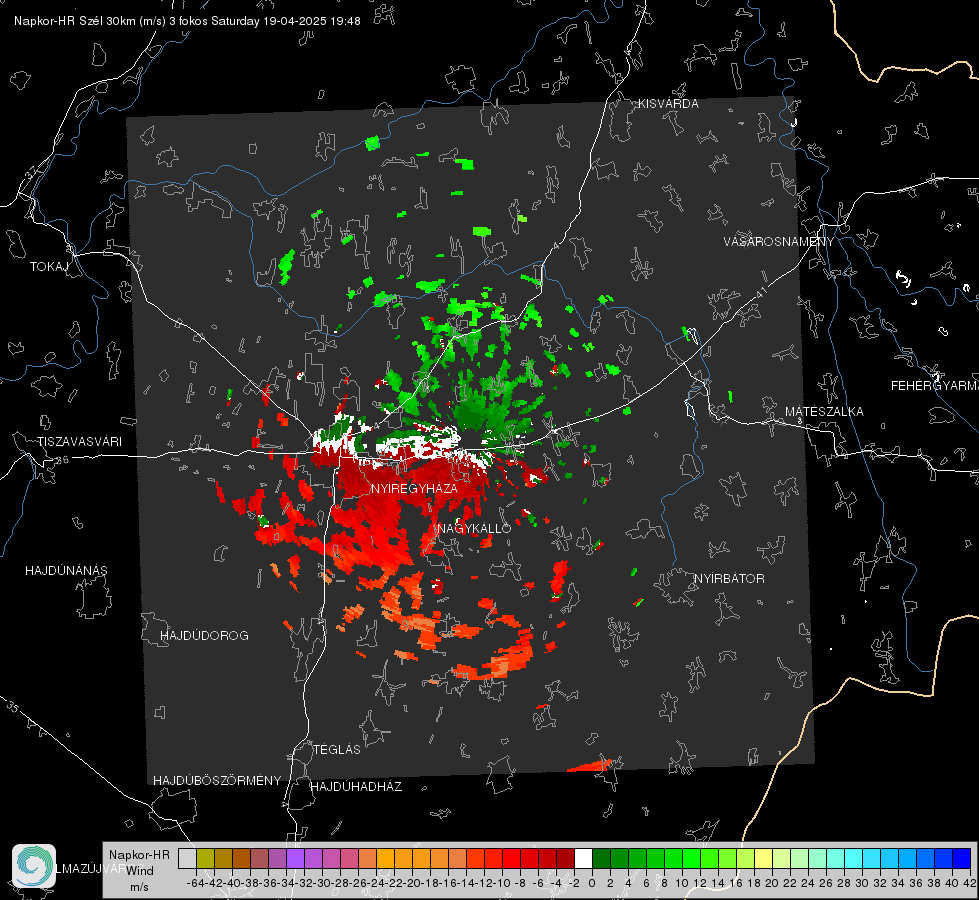
Task: Click the road number 41 marker
Action: point(760,292)
